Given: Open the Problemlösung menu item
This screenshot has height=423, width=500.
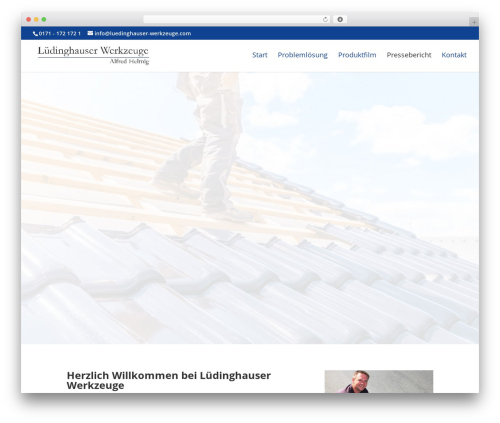Looking at the screenshot, I should tap(303, 55).
